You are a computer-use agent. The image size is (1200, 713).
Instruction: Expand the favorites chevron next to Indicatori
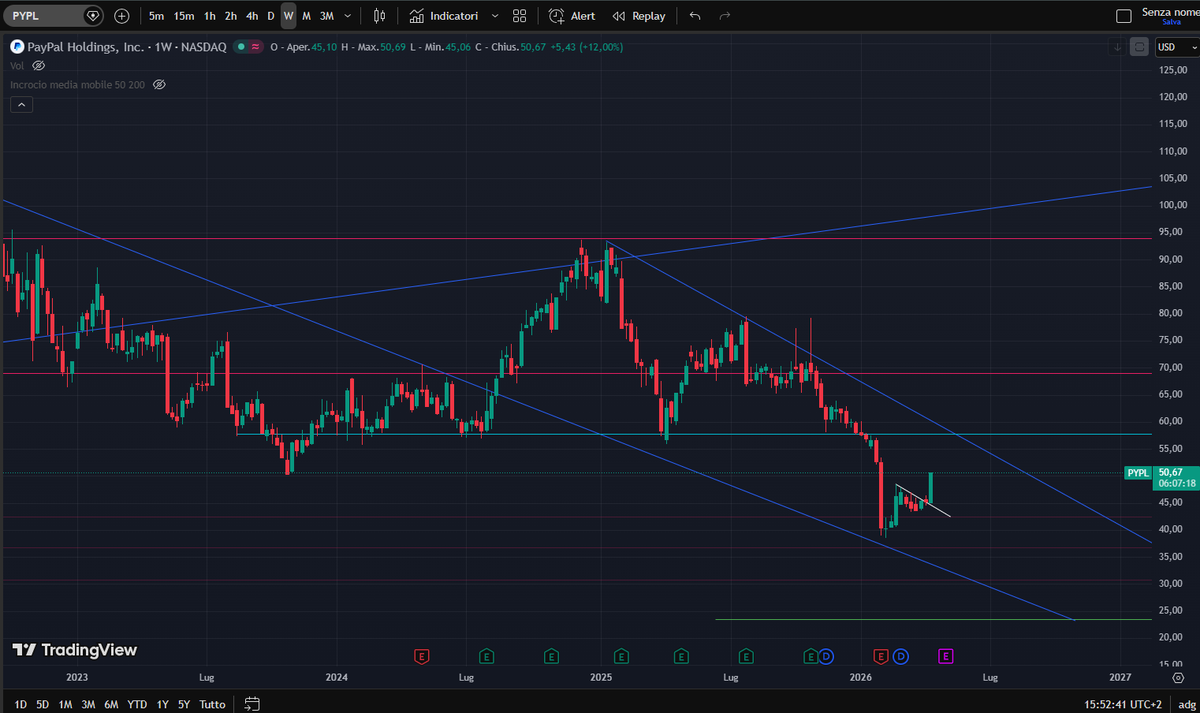point(495,16)
